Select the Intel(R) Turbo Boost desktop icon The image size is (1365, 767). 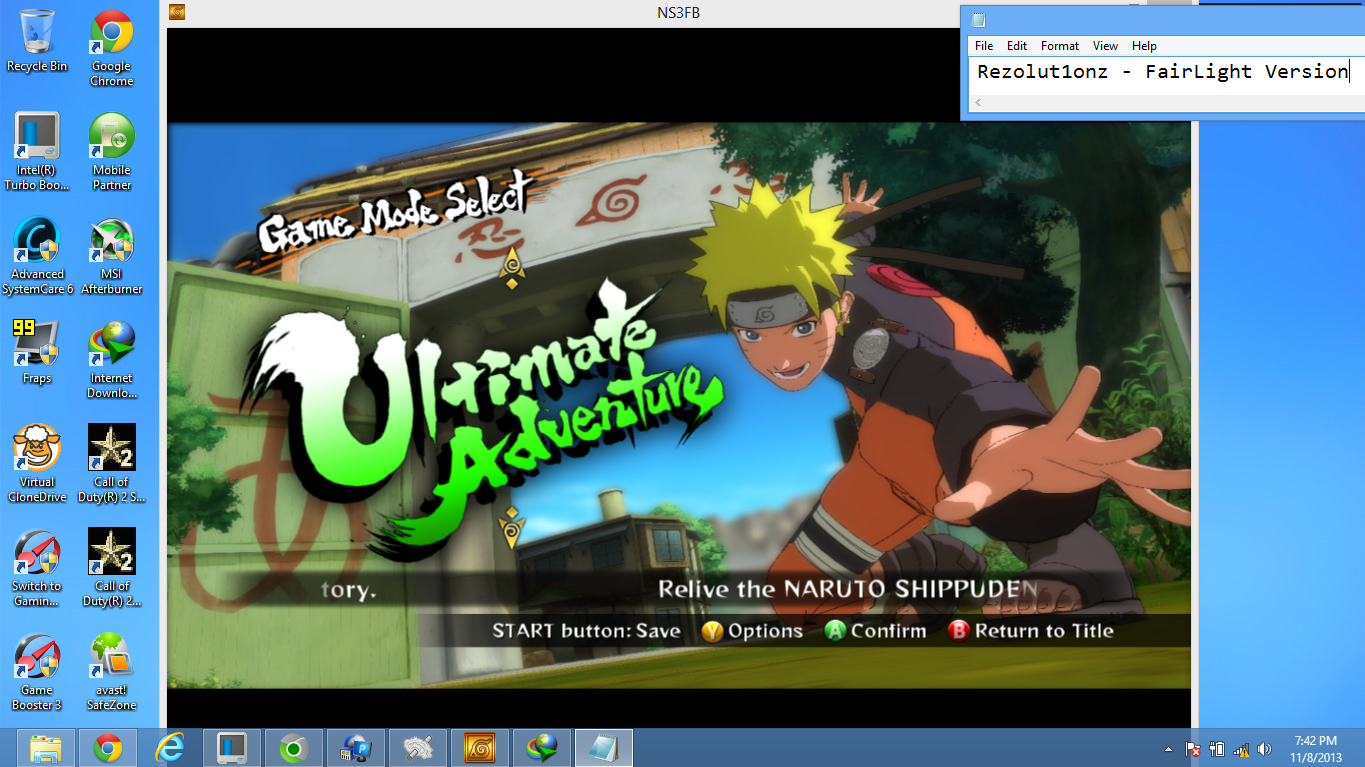click(37, 151)
